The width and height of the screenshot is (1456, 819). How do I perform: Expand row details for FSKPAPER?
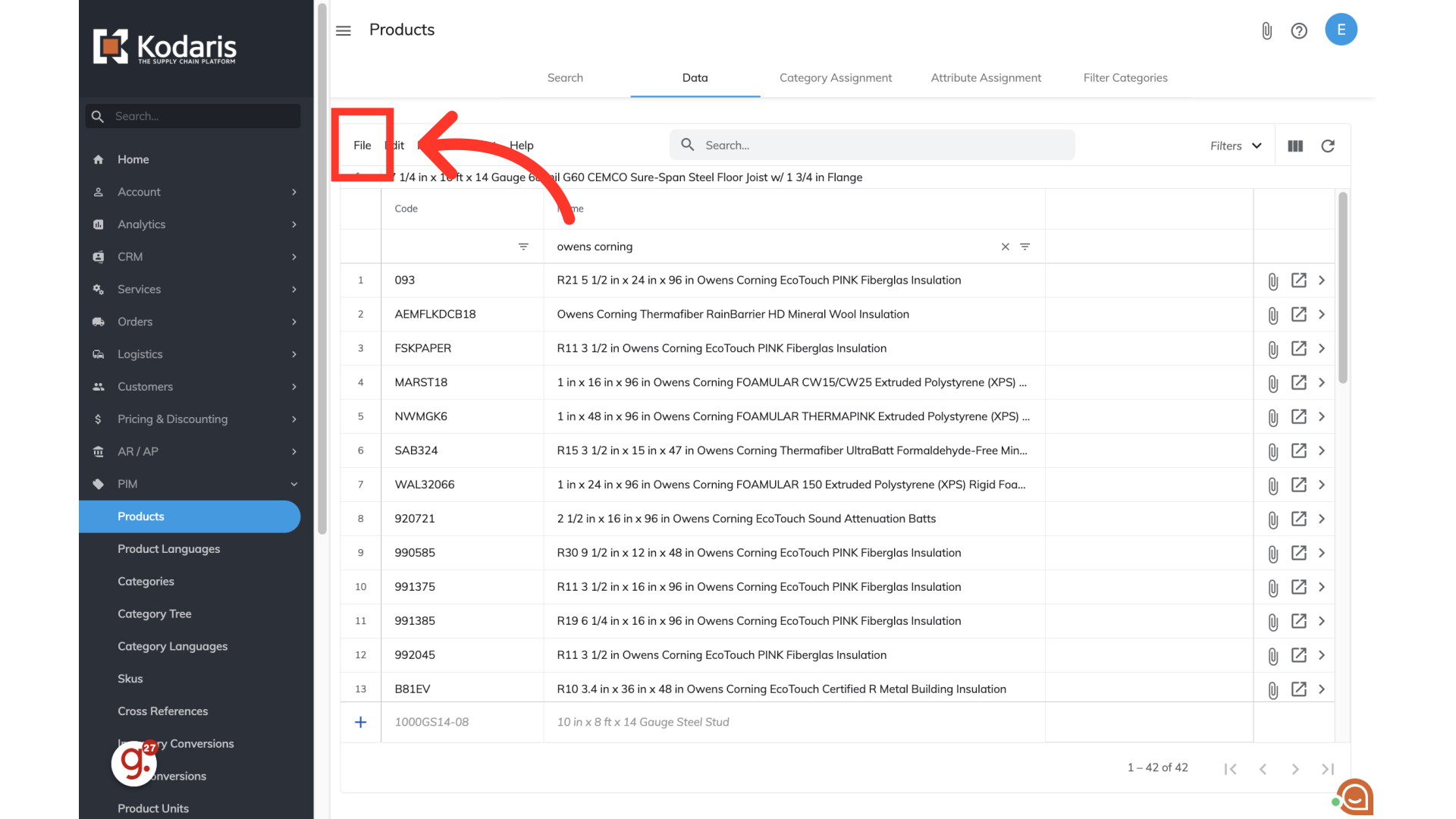[1322, 349]
